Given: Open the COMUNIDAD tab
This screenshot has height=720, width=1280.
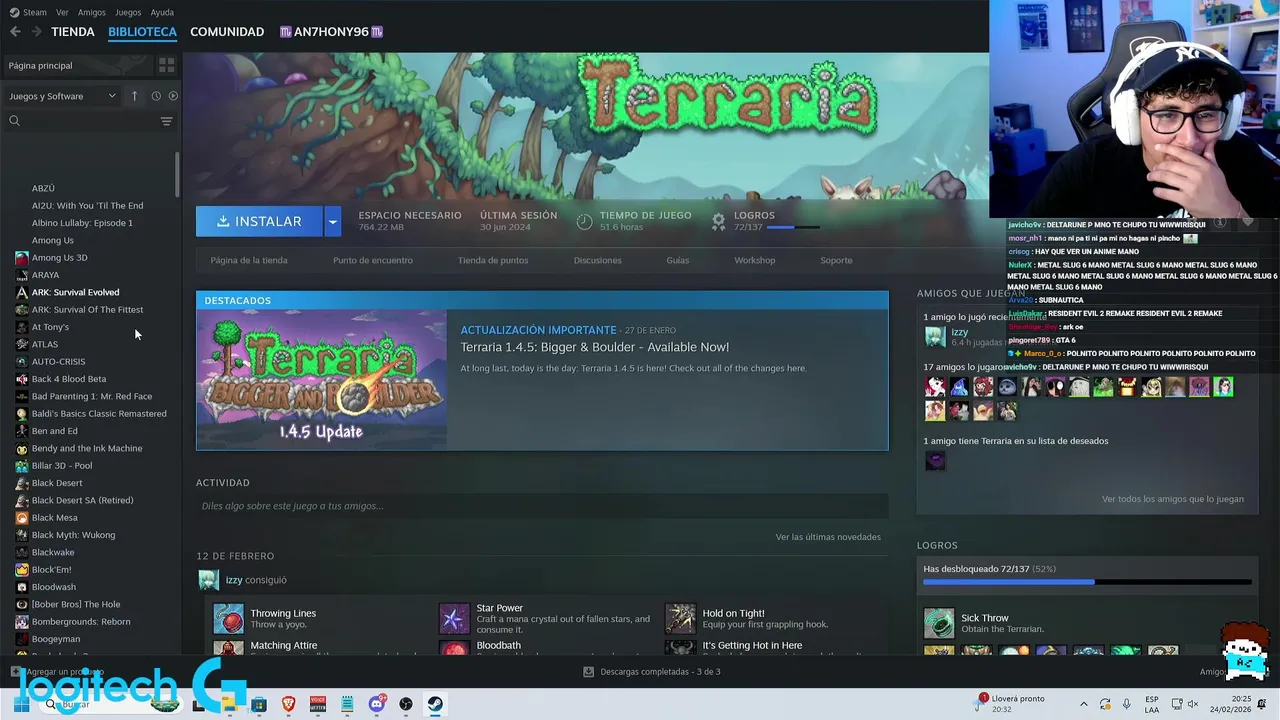Looking at the screenshot, I should pyautogui.click(x=227, y=32).
